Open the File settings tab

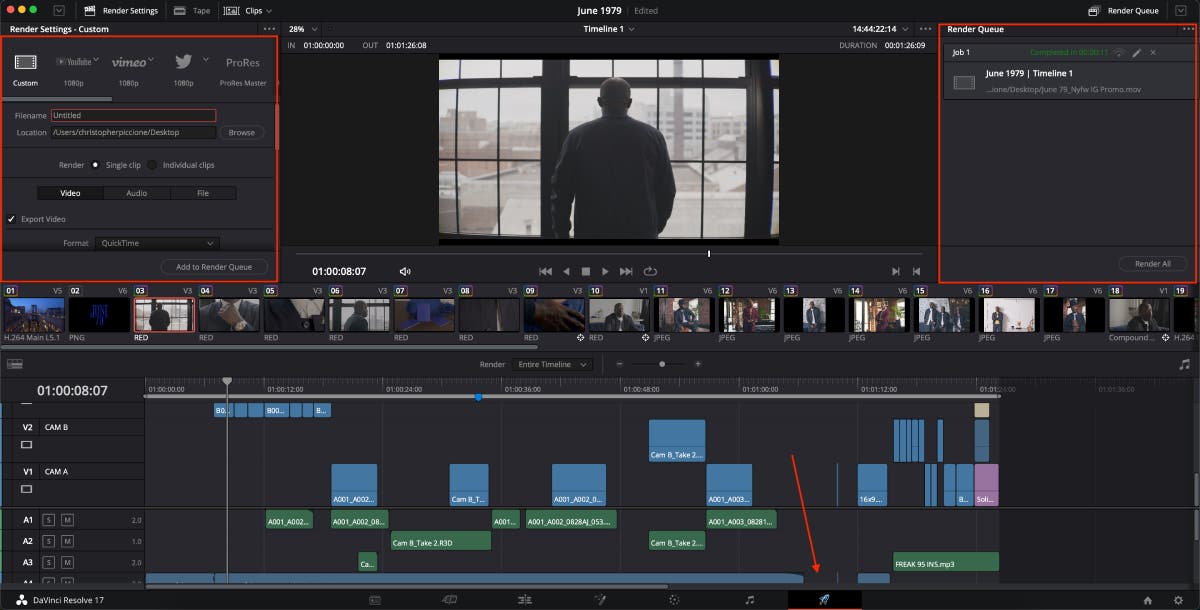pyautogui.click(x=203, y=193)
